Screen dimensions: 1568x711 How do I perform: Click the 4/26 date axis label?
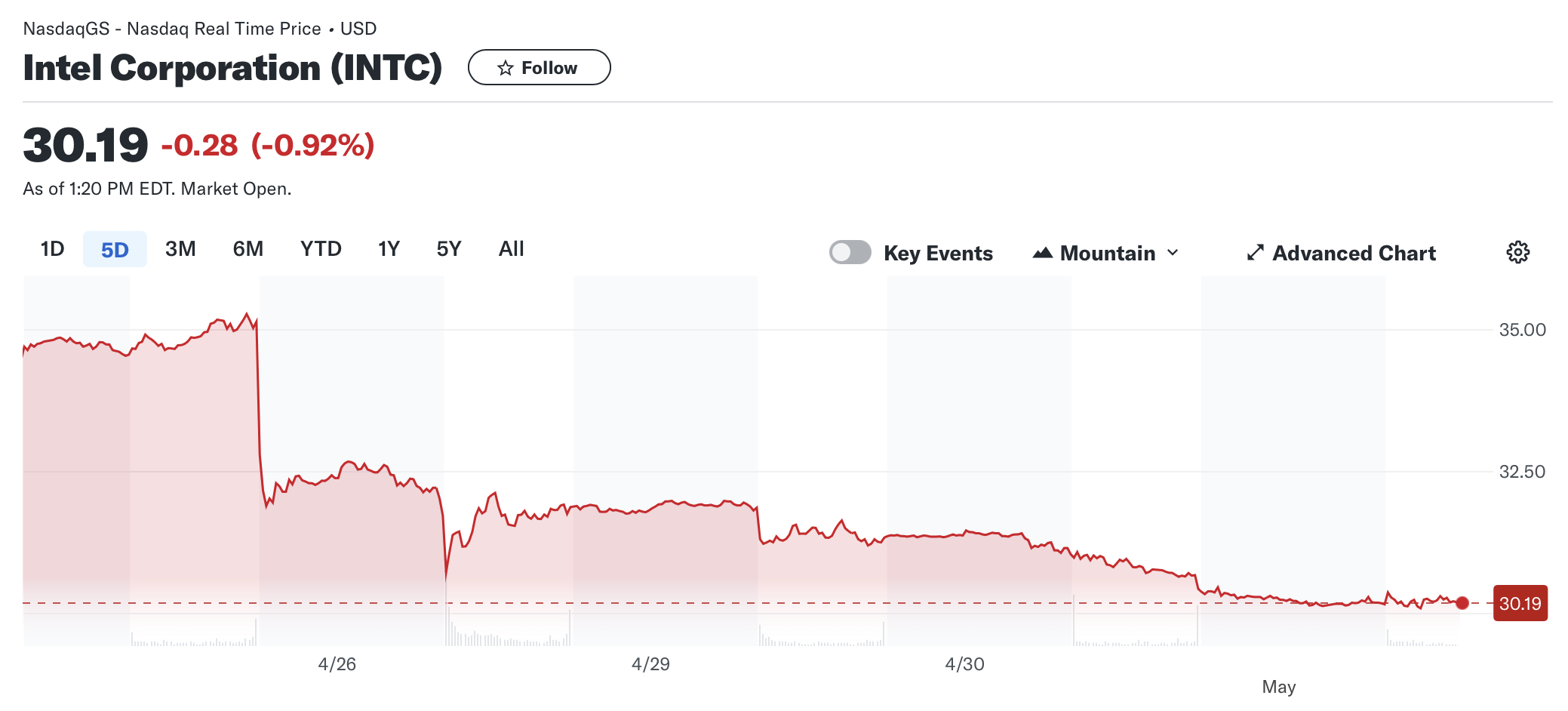coord(337,664)
